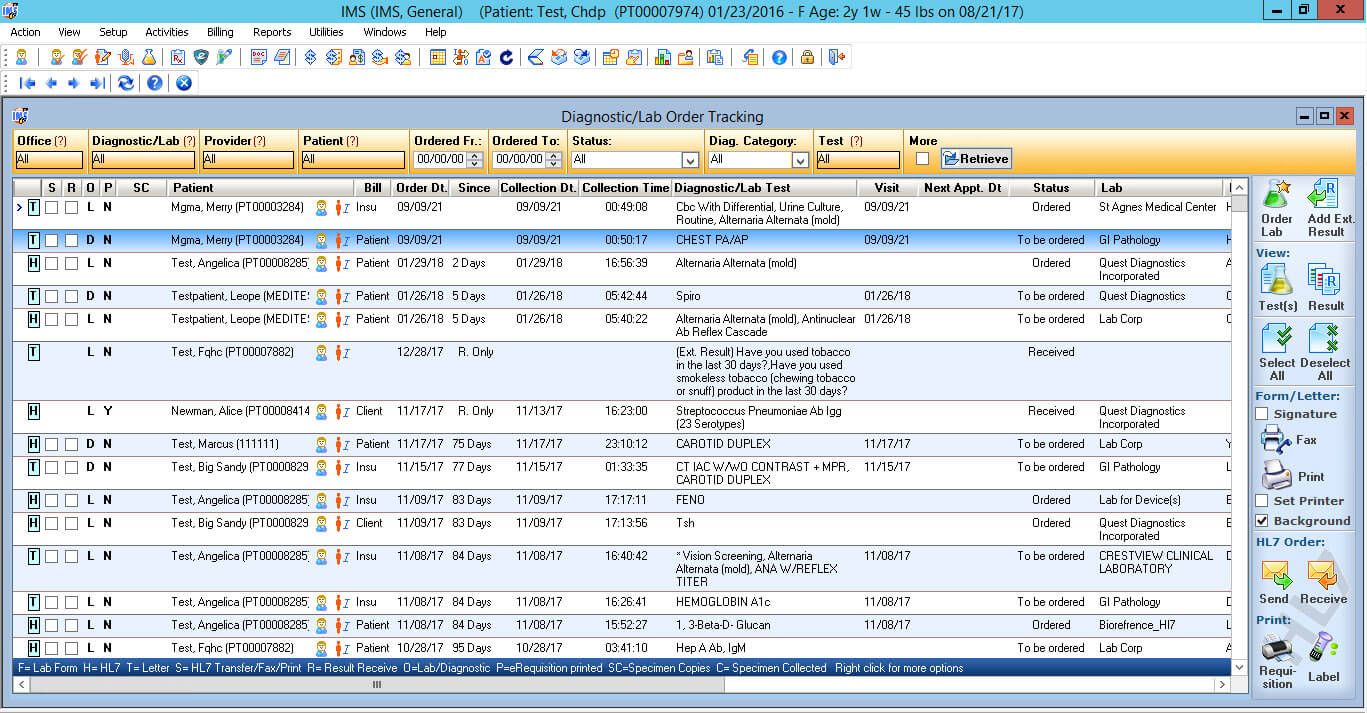Viewport: 1367px width, 713px height.
Task: Click the Patient filter input field
Action: tap(352, 160)
